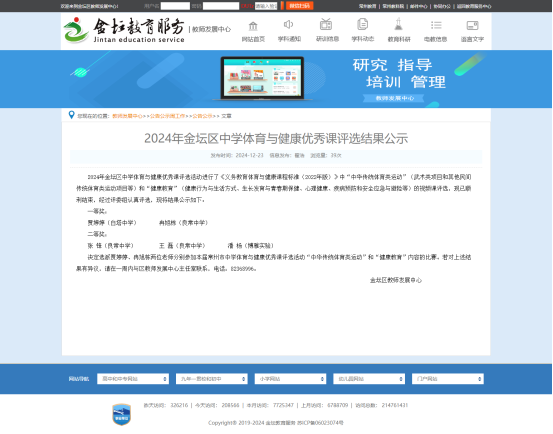Image resolution: width=553 pixels, height=434 pixels.
Task: Open the second breadcrumb link 公告公示和工作
Action: 168,116
